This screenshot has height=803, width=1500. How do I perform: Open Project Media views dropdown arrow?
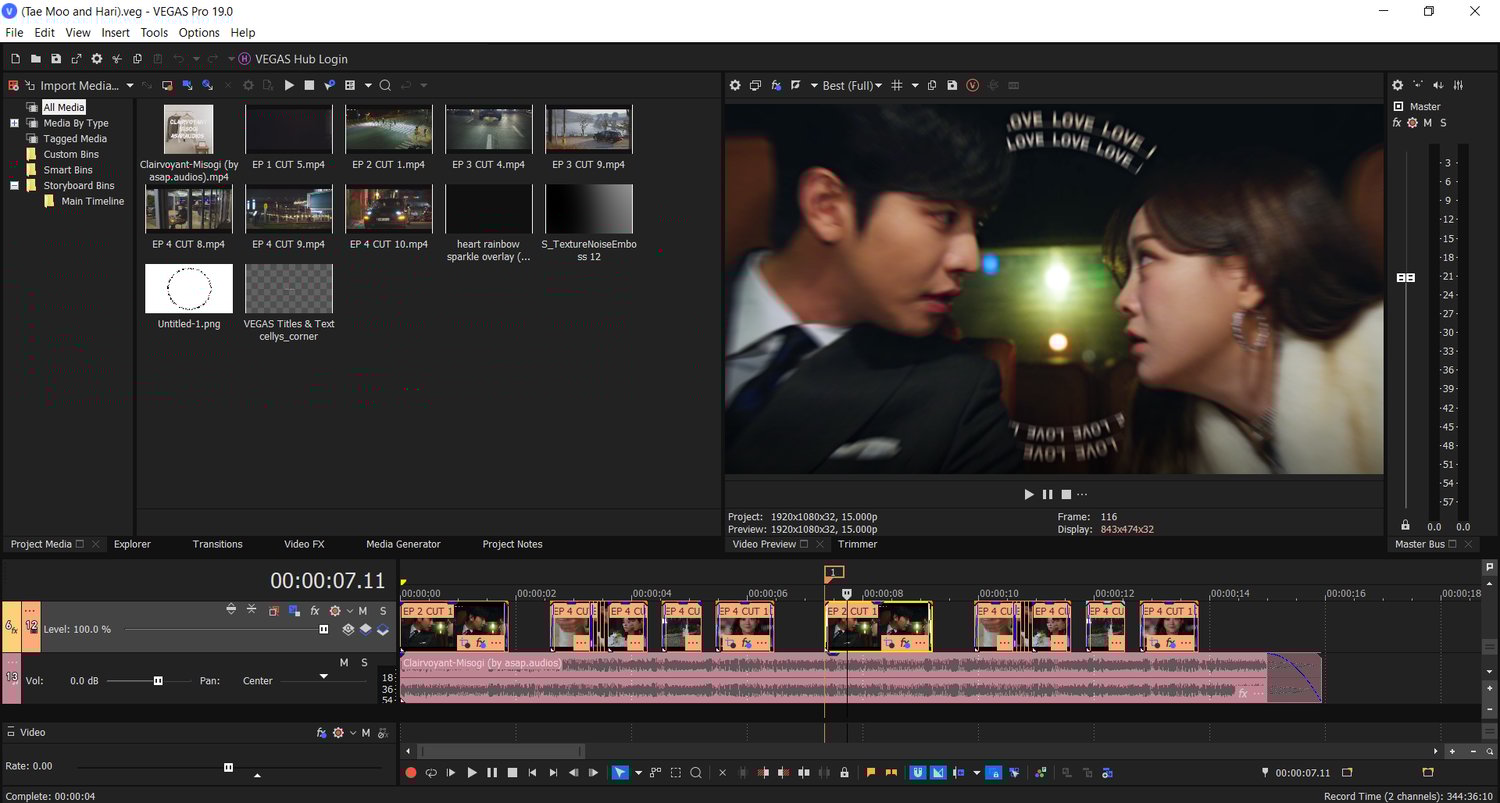pyautogui.click(x=368, y=86)
